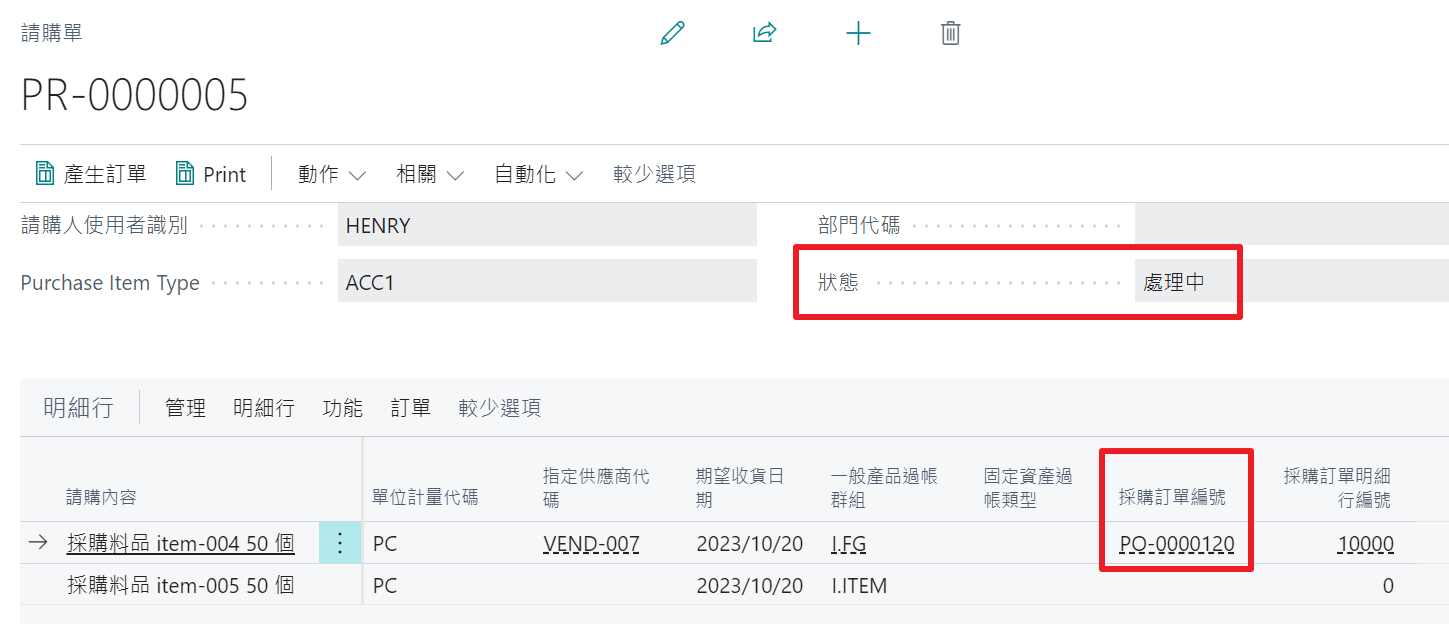Click the PR-0000005 page title

click(x=135, y=95)
